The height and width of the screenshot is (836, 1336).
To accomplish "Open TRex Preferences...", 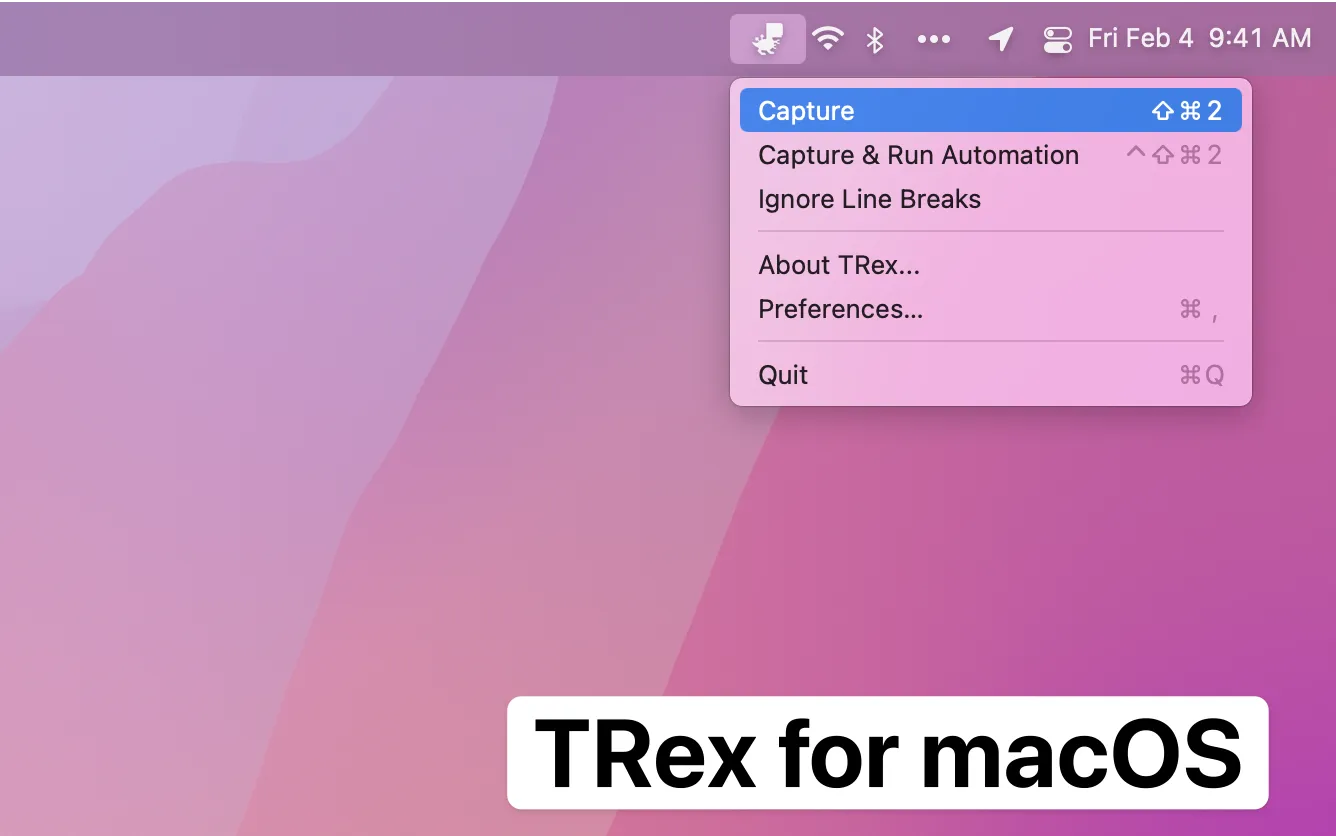I will click(x=990, y=309).
